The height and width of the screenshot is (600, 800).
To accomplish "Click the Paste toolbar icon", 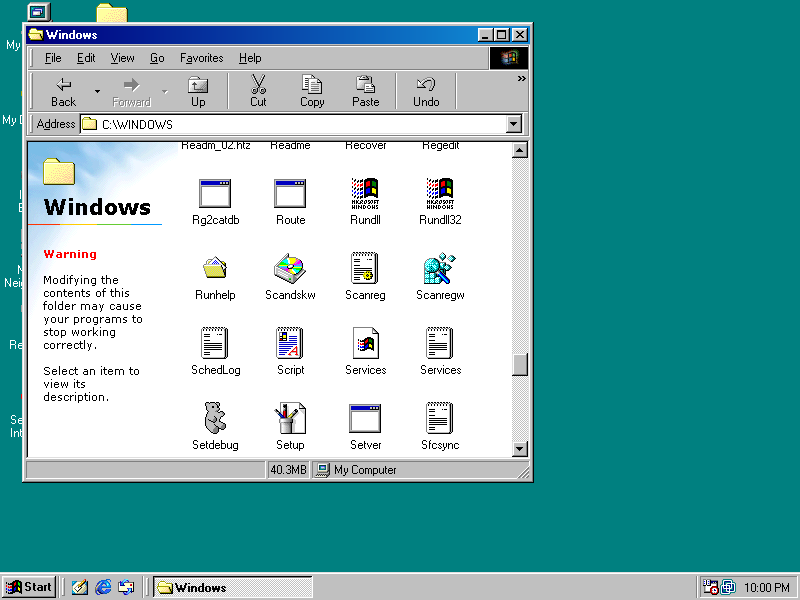I will pyautogui.click(x=365, y=91).
